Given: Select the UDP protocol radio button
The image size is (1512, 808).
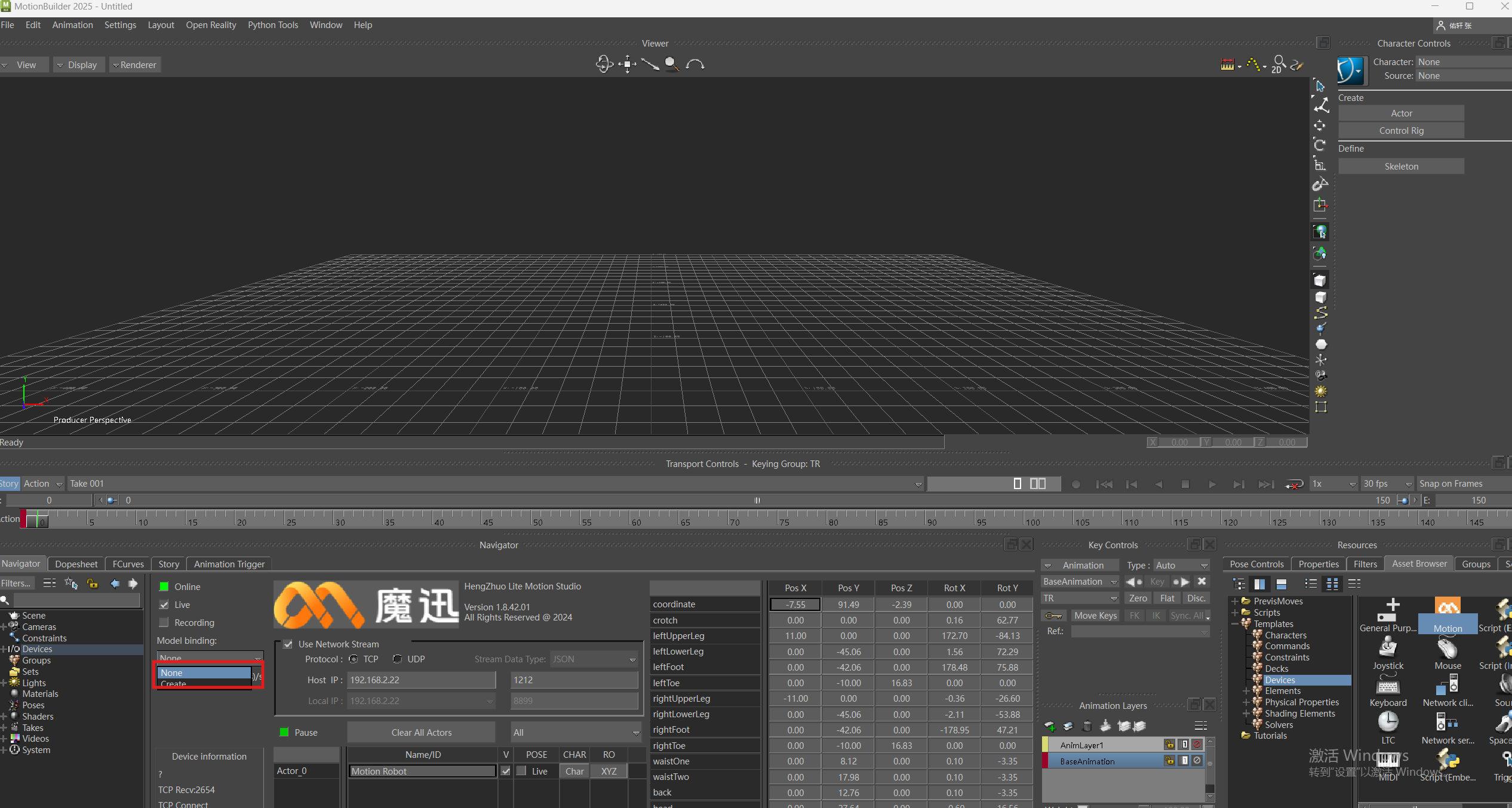Looking at the screenshot, I should tap(397, 659).
